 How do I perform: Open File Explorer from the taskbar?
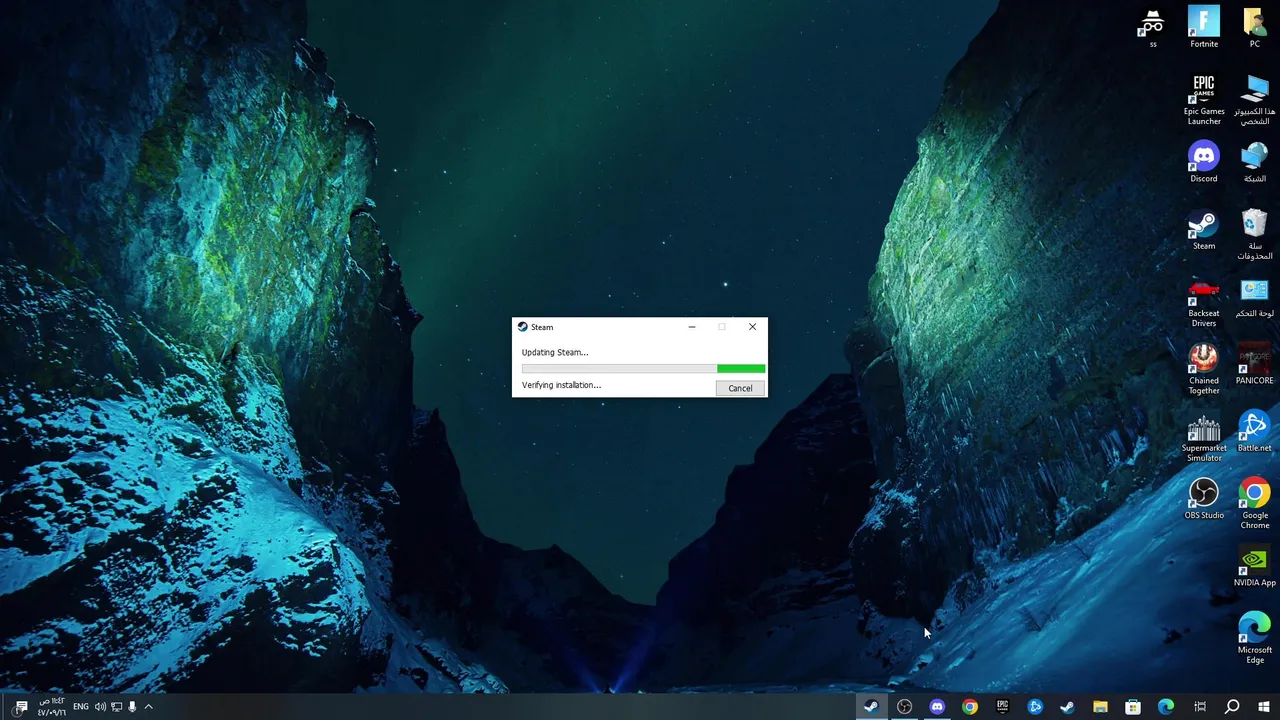[1100, 707]
